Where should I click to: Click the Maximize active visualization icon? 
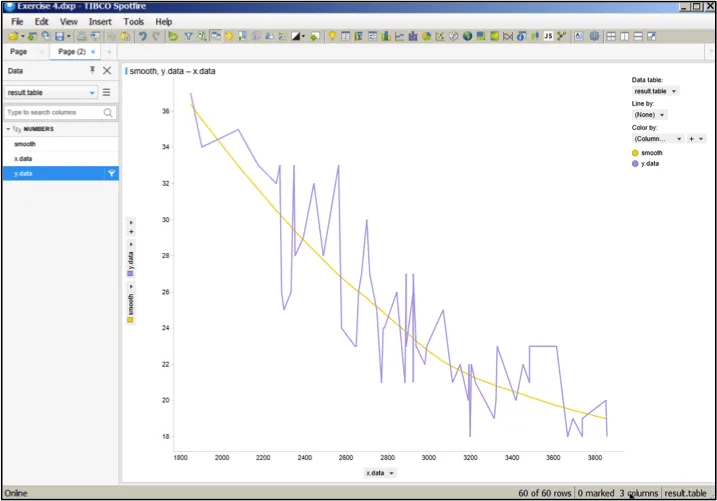coord(652,36)
